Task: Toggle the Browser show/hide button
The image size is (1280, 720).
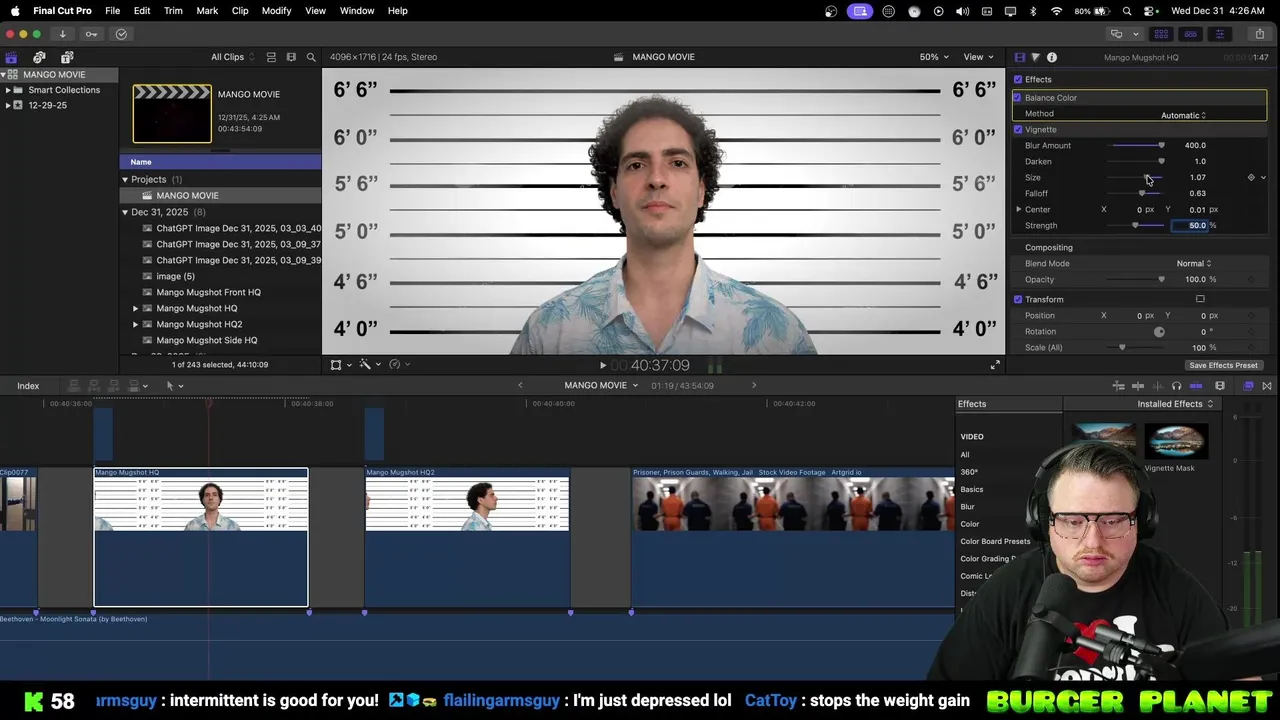Action: 1161,34
